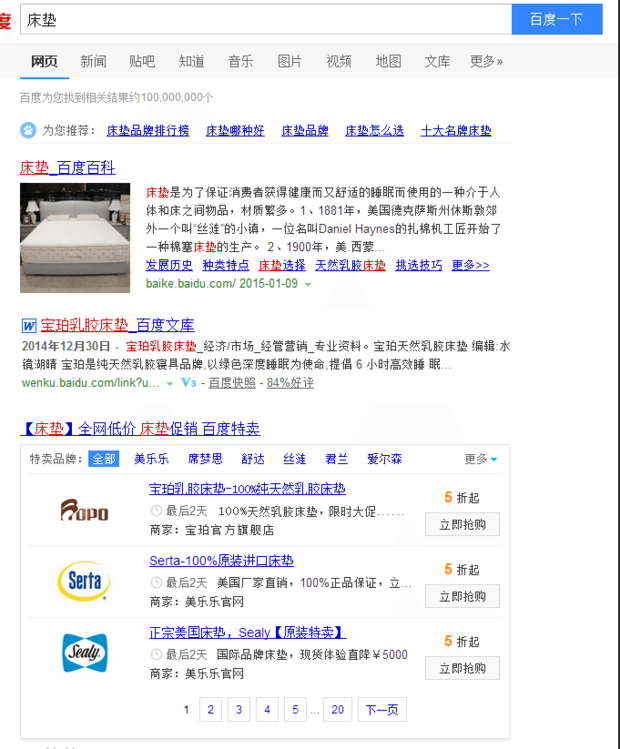Viewport: 620px width, 749px height.
Task: Open the 百度快照 cached page link
Action: [232, 383]
